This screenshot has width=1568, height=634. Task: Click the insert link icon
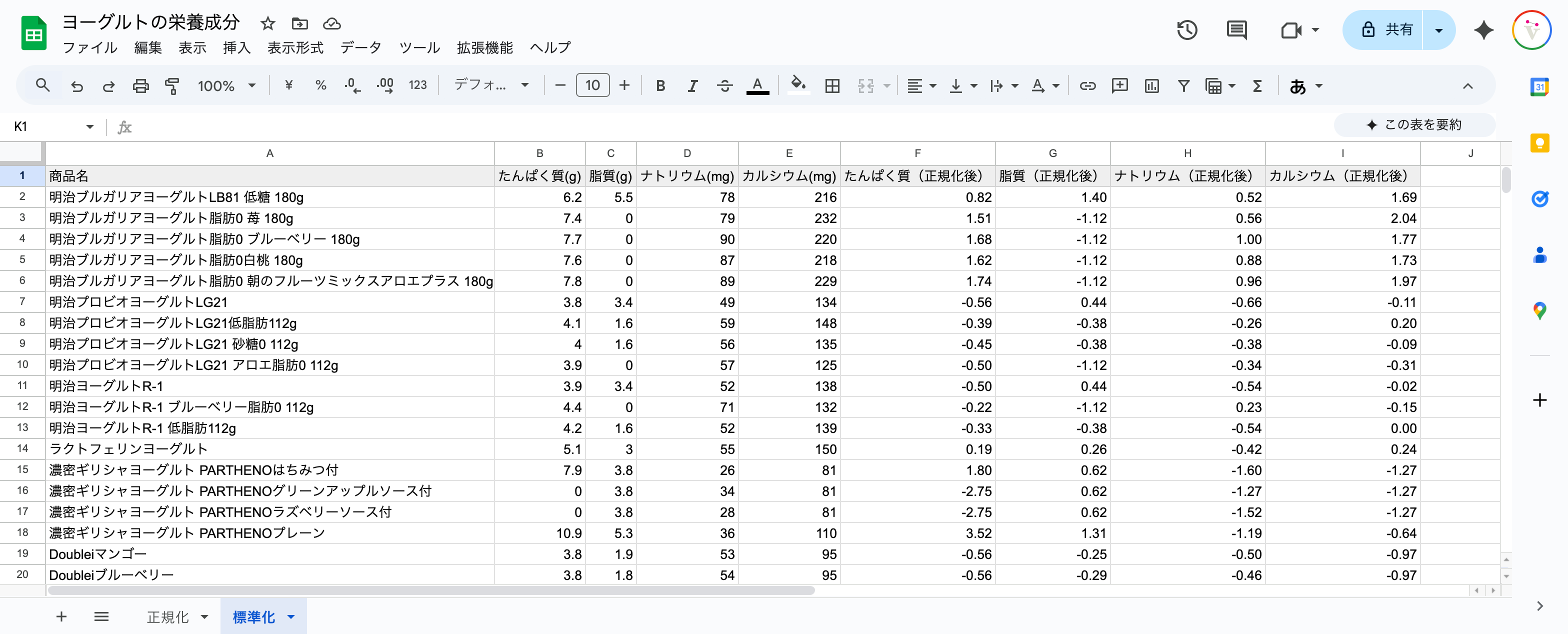(1087, 86)
